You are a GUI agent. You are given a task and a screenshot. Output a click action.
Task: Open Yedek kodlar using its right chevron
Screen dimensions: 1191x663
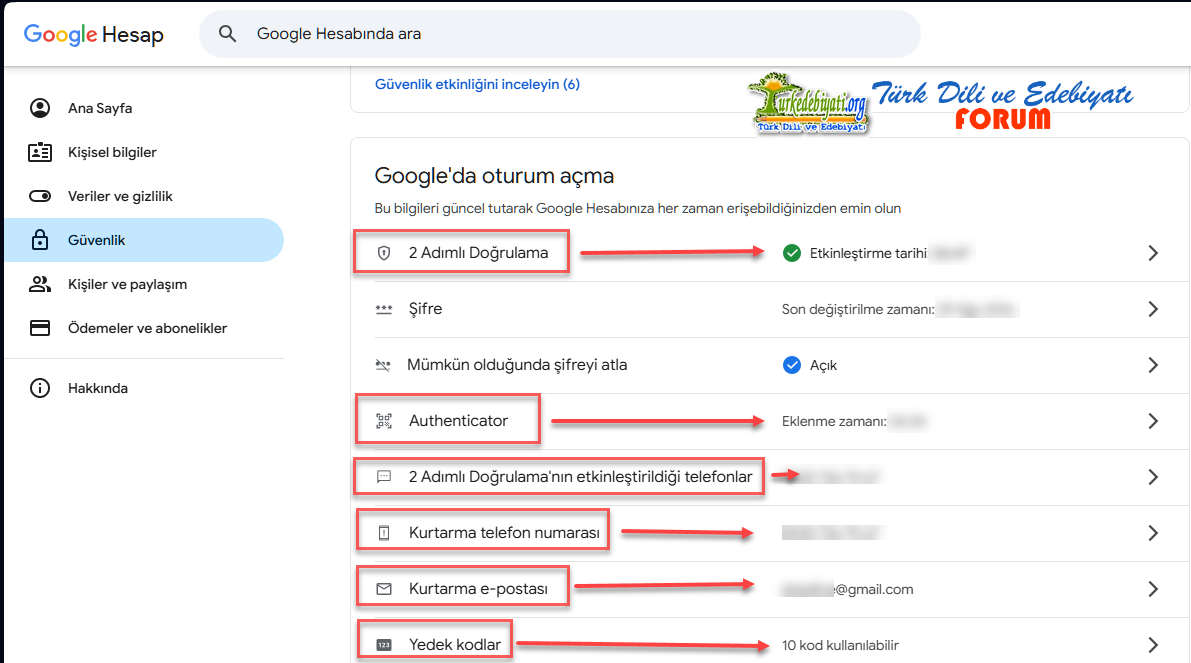(1153, 645)
